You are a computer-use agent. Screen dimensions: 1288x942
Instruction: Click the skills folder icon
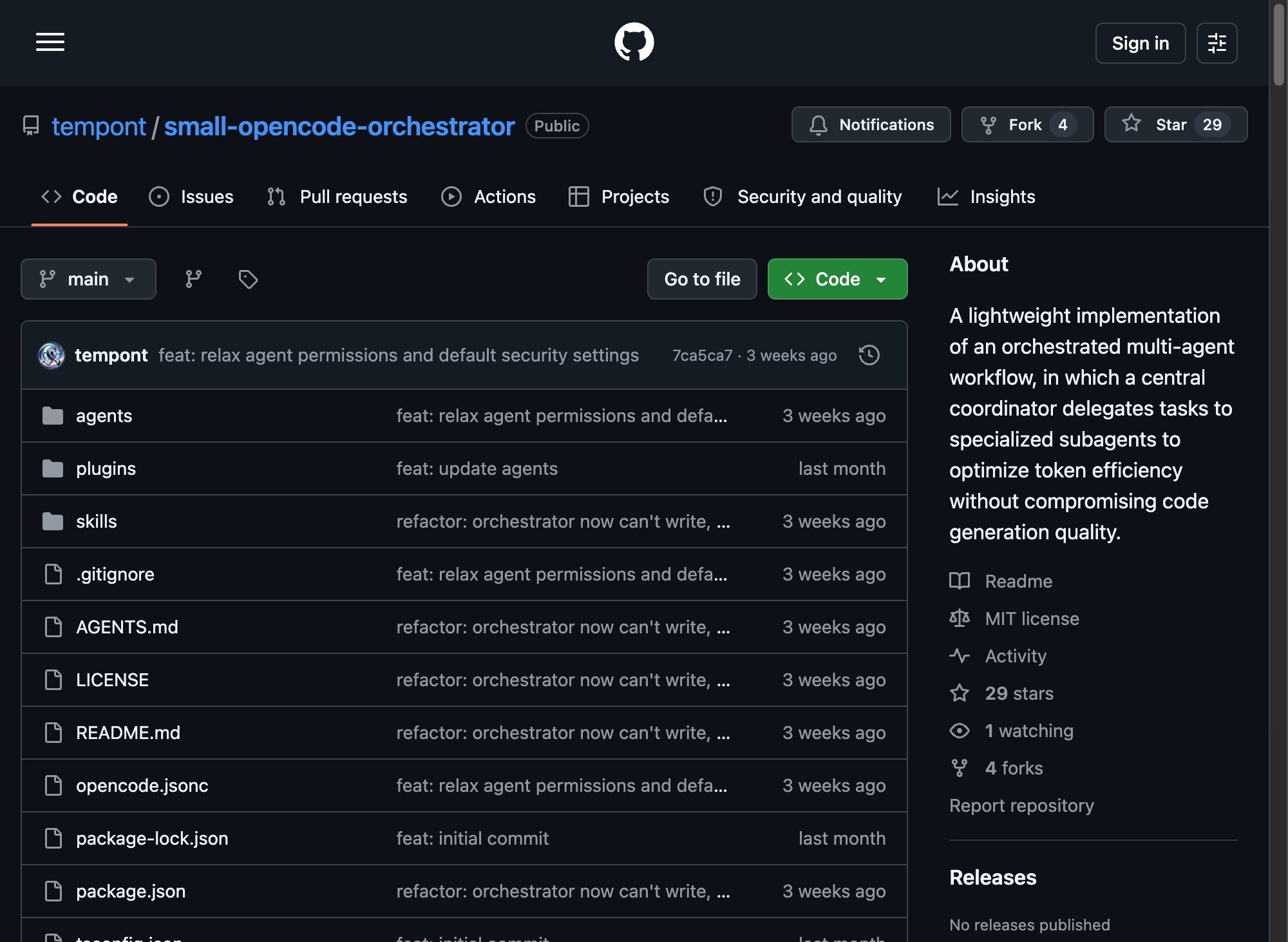pos(53,521)
